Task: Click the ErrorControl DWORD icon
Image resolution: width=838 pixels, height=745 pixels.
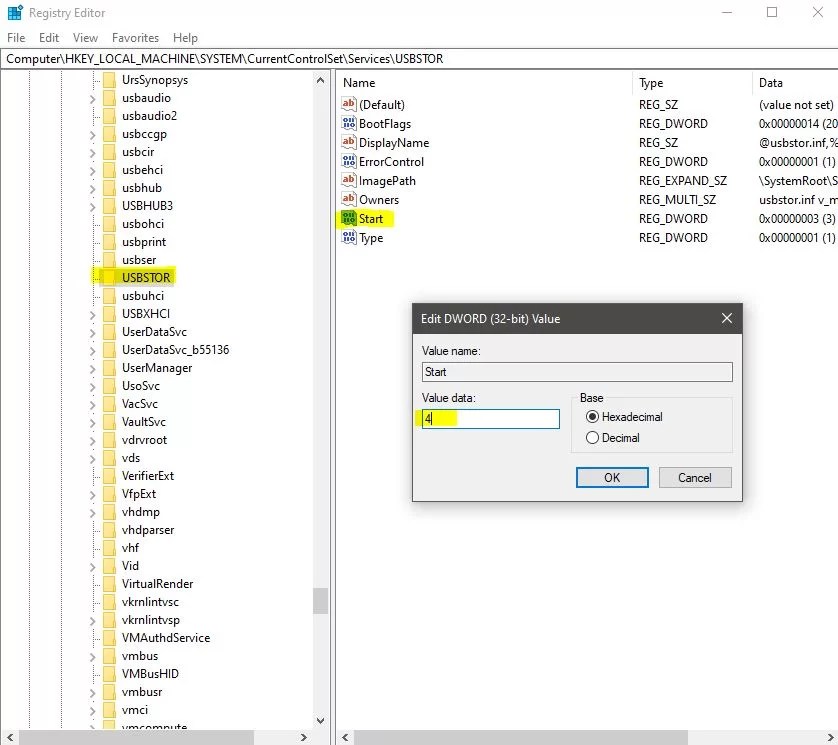Action: pyautogui.click(x=348, y=161)
